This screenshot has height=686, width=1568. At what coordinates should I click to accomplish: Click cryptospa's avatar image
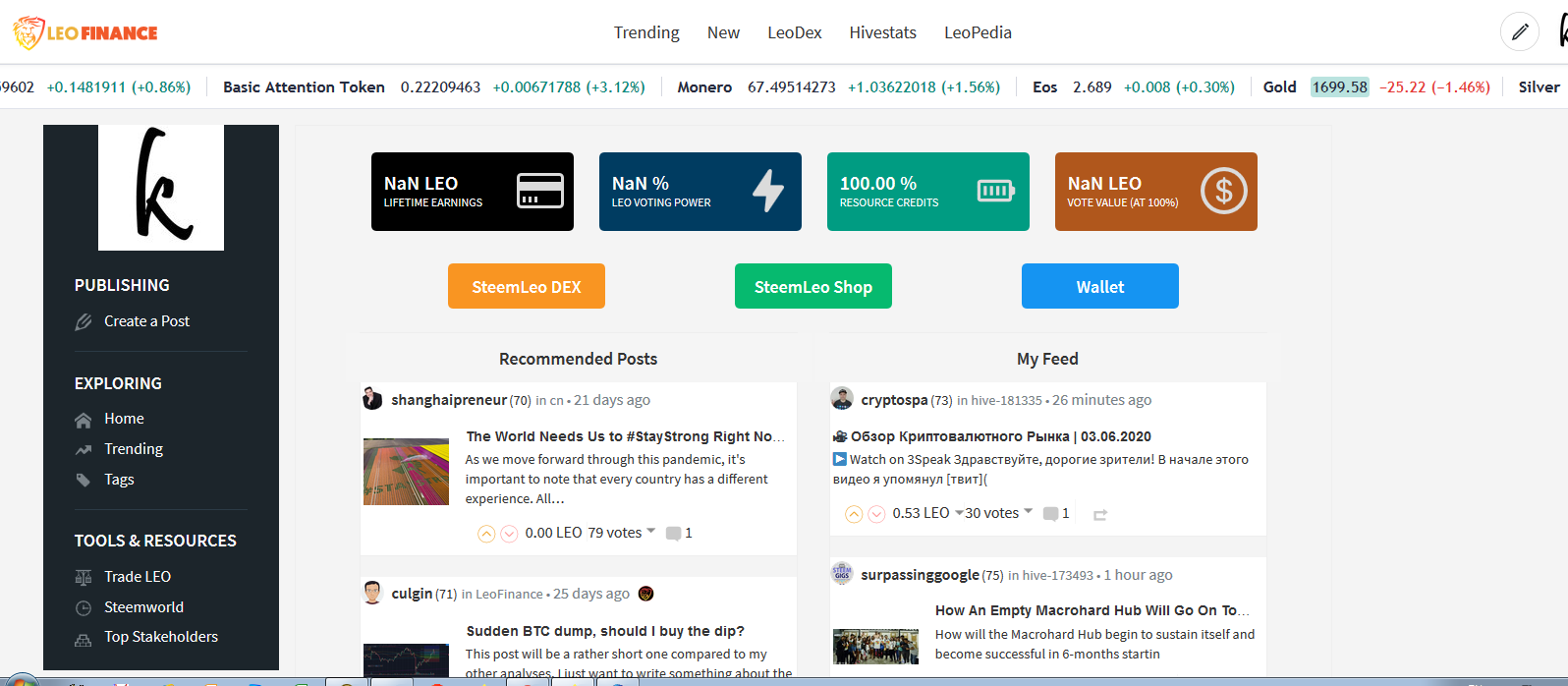click(842, 398)
